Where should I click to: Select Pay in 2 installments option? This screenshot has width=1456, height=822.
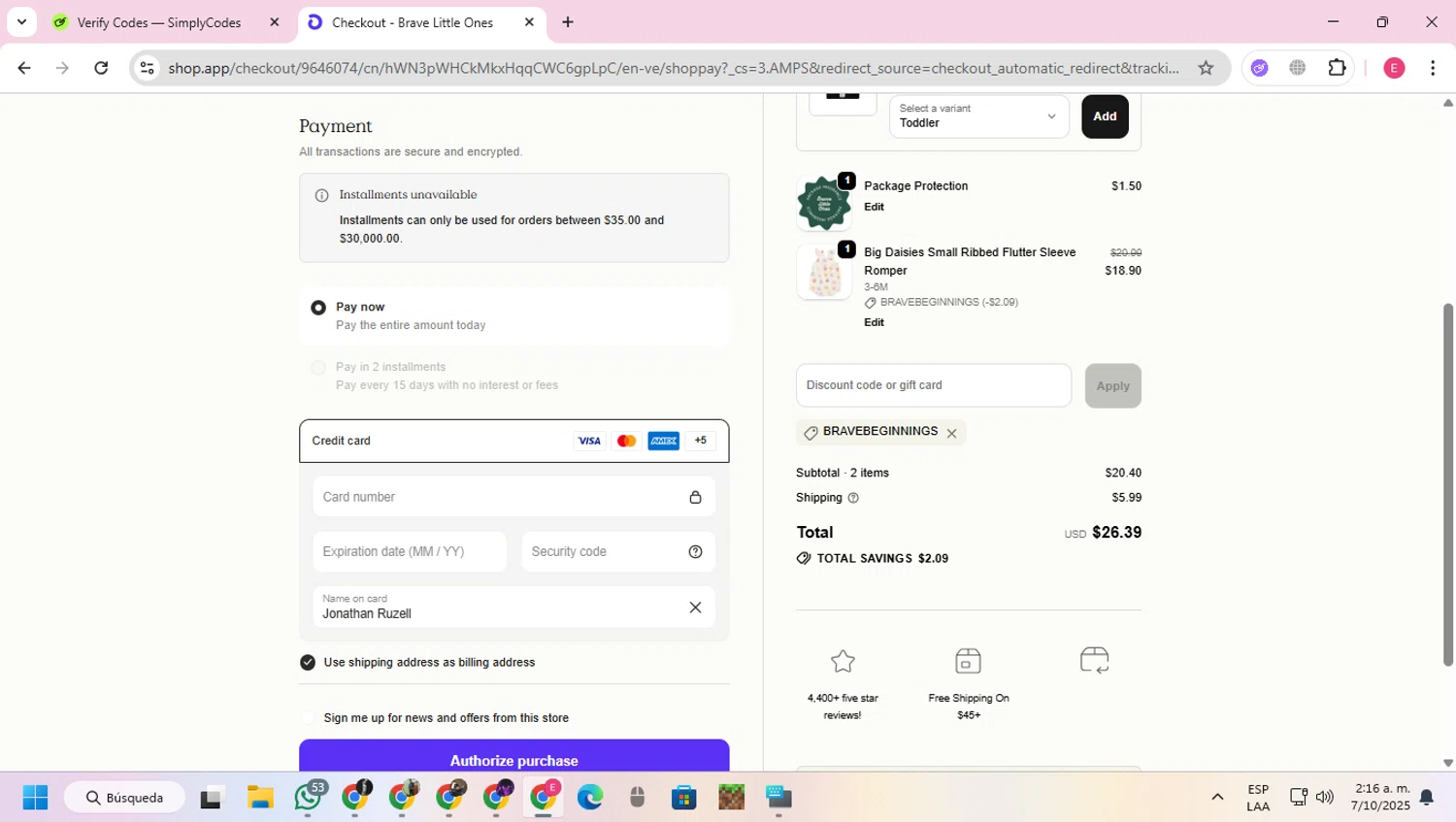tap(318, 368)
